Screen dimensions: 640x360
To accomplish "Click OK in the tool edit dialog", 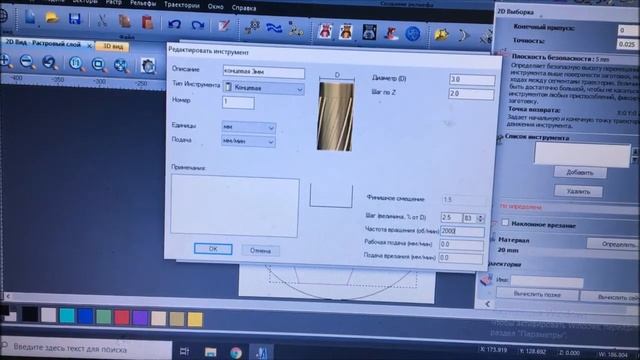I will [213, 249].
